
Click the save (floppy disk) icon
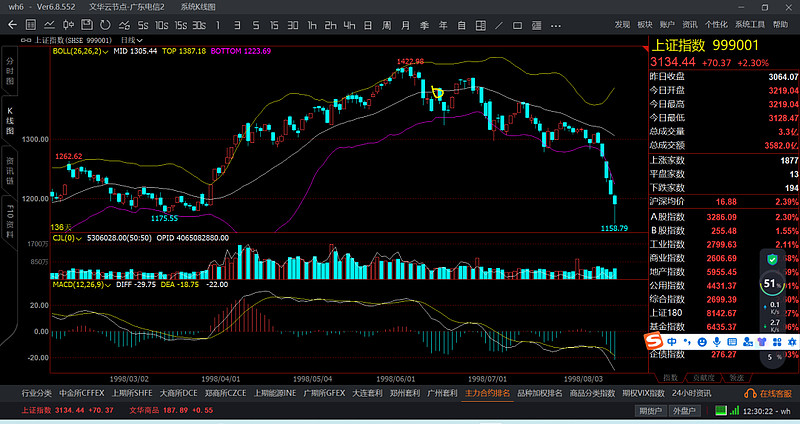pyautogui.click(x=87, y=24)
